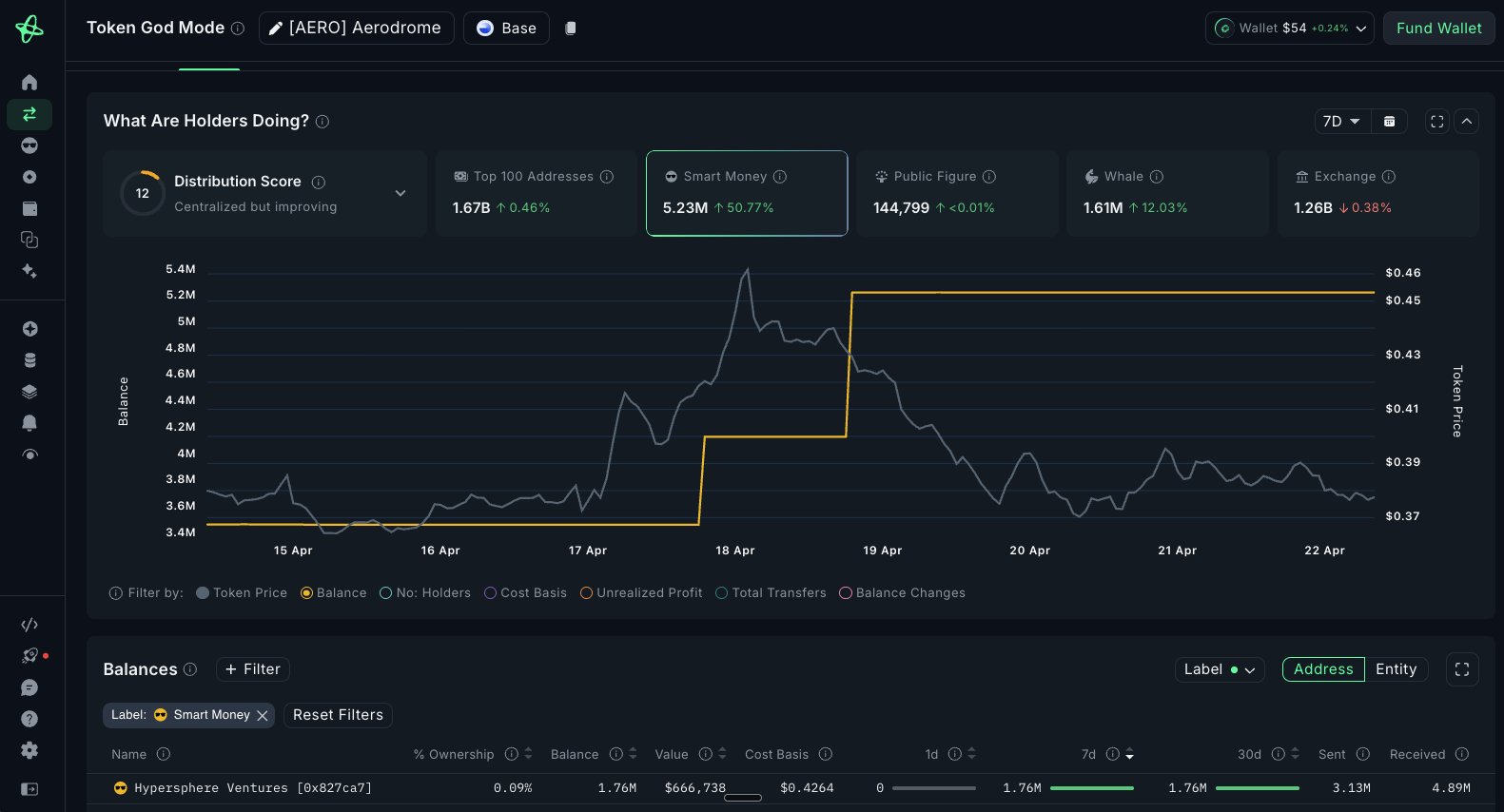Viewport: 1504px width, 812px height.
Task: Click the API code brackets sidebar icon
Action: click(29, 625)
